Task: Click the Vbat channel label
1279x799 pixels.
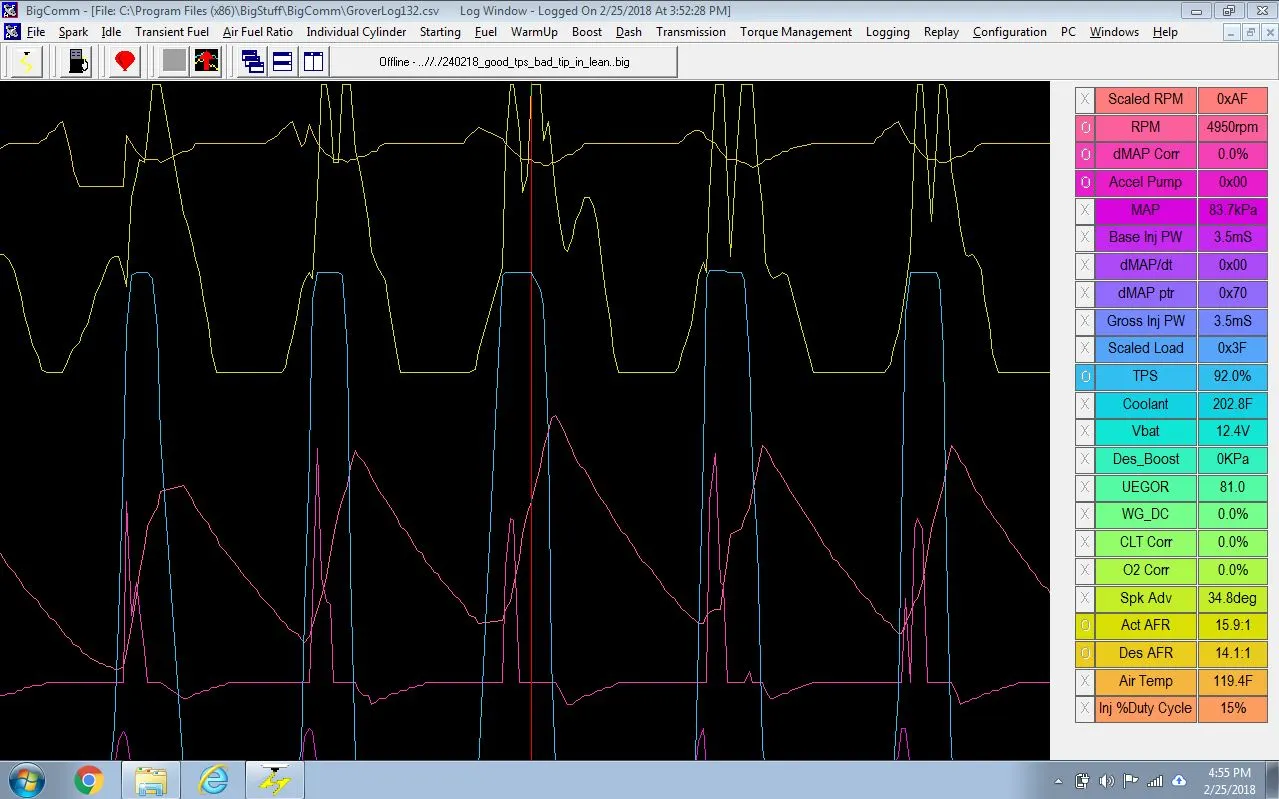Action: [x=1146, y=431]
